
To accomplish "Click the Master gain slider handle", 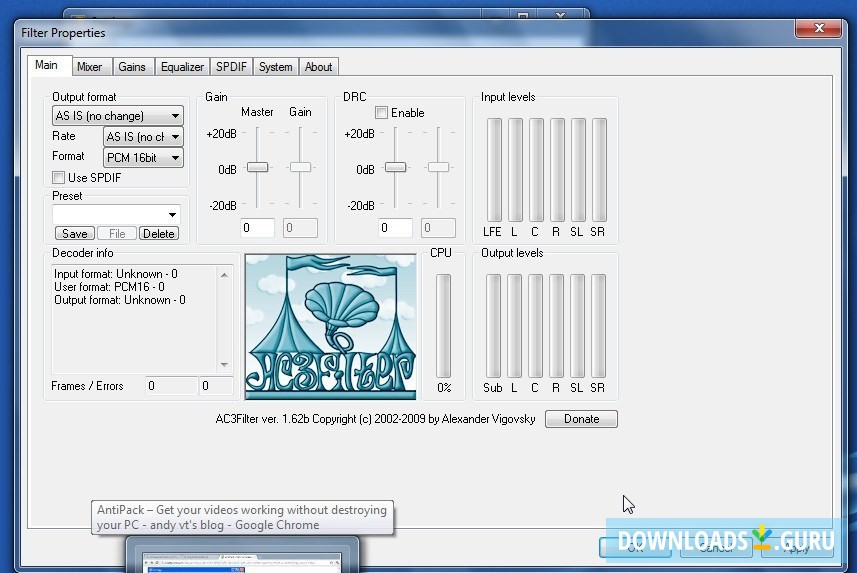I will tap(257, 167).
